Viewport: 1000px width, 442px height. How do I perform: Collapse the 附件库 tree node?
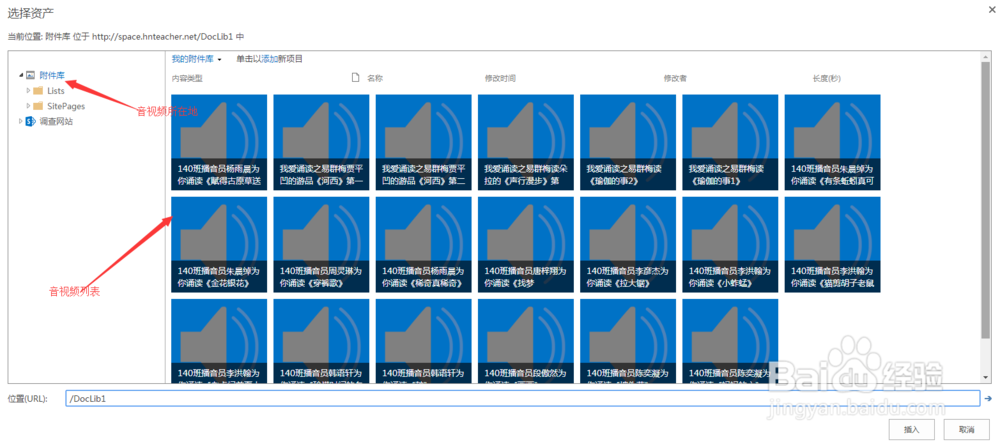(x=21, y=75)
